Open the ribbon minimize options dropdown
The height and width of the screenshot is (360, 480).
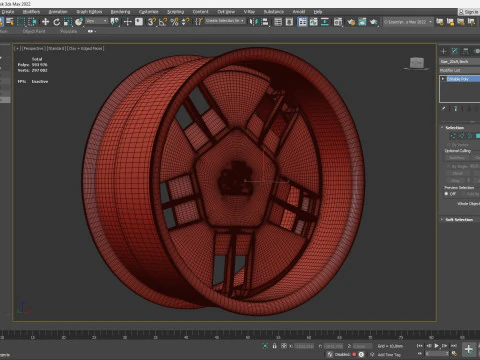click(x=95, y=31)
